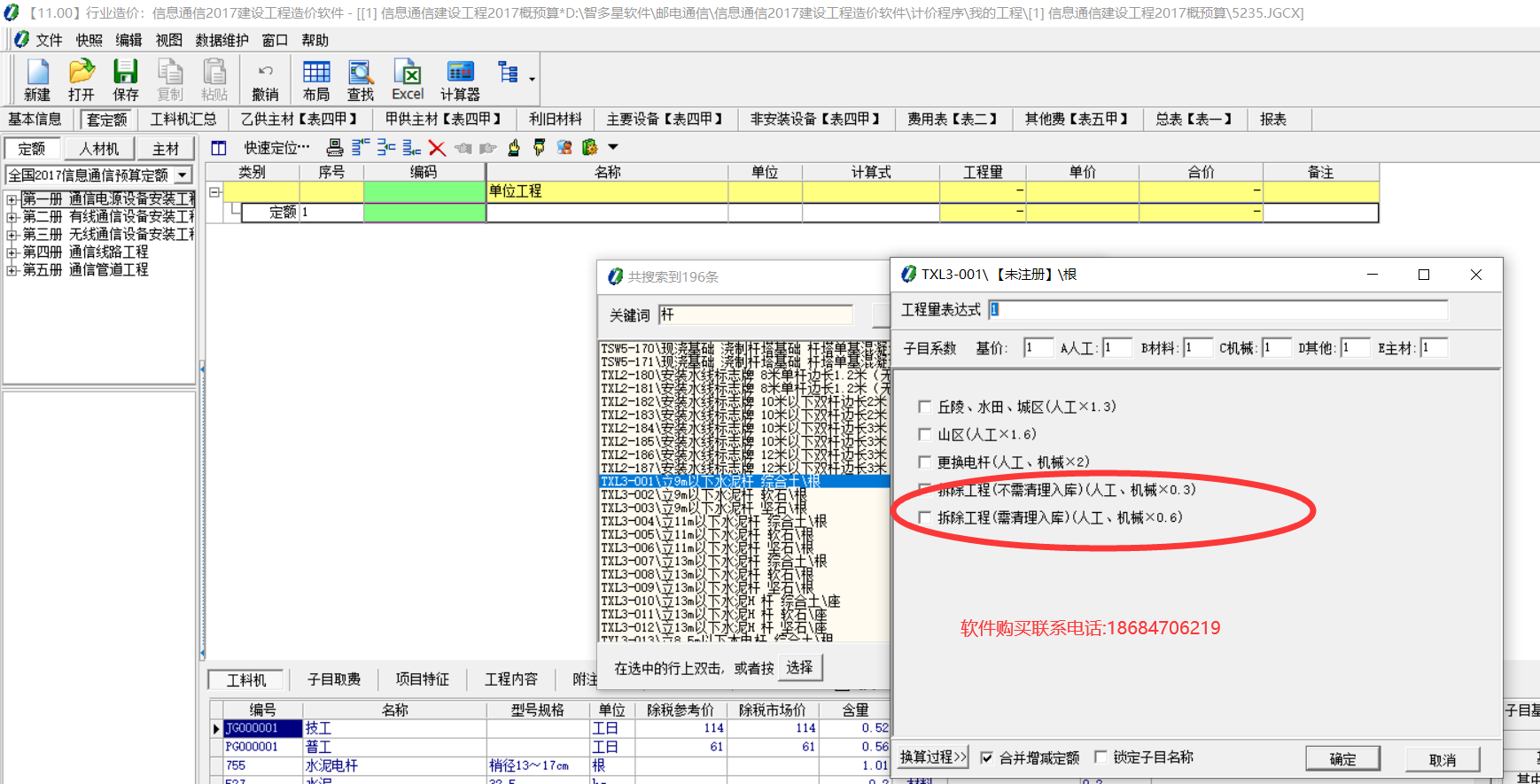The width and height of the screenshot is (1540, 784).
Task: Uncheck 合并增减定额 checkbox
Action: (x=987, y=757)
